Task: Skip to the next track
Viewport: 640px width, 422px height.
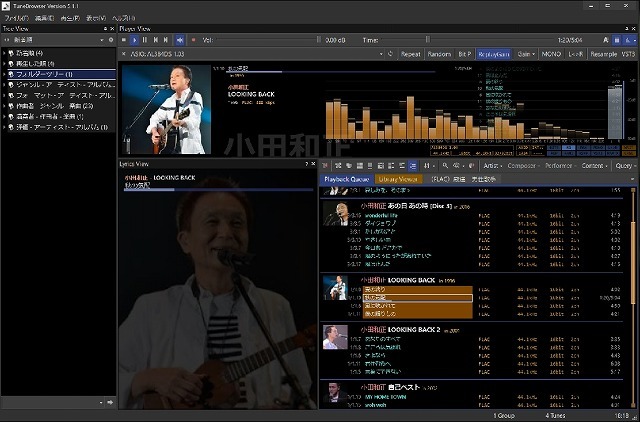Action: 166,40
